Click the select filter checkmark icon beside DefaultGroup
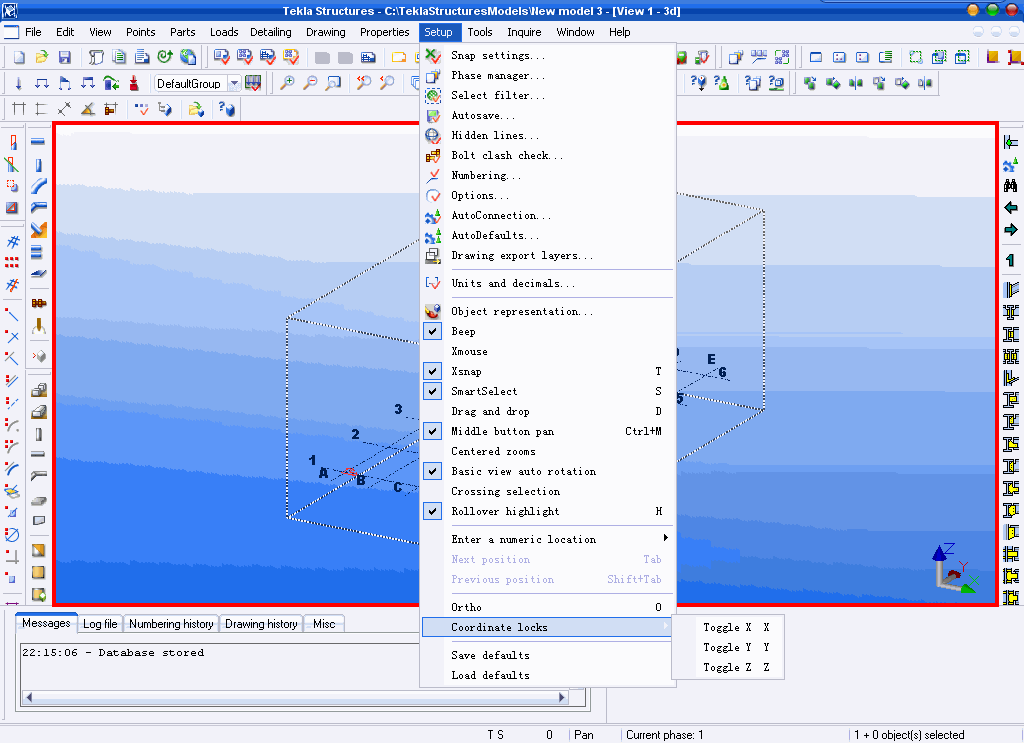The image size is (1024, 743). [253, 83]
